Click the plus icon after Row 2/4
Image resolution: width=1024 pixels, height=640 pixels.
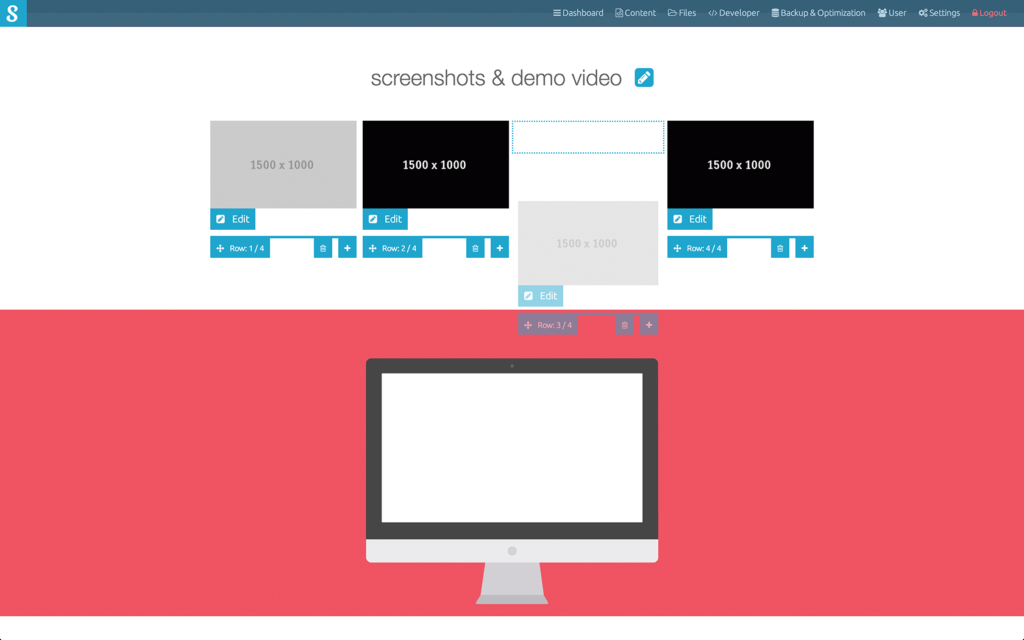coord(499,247)
